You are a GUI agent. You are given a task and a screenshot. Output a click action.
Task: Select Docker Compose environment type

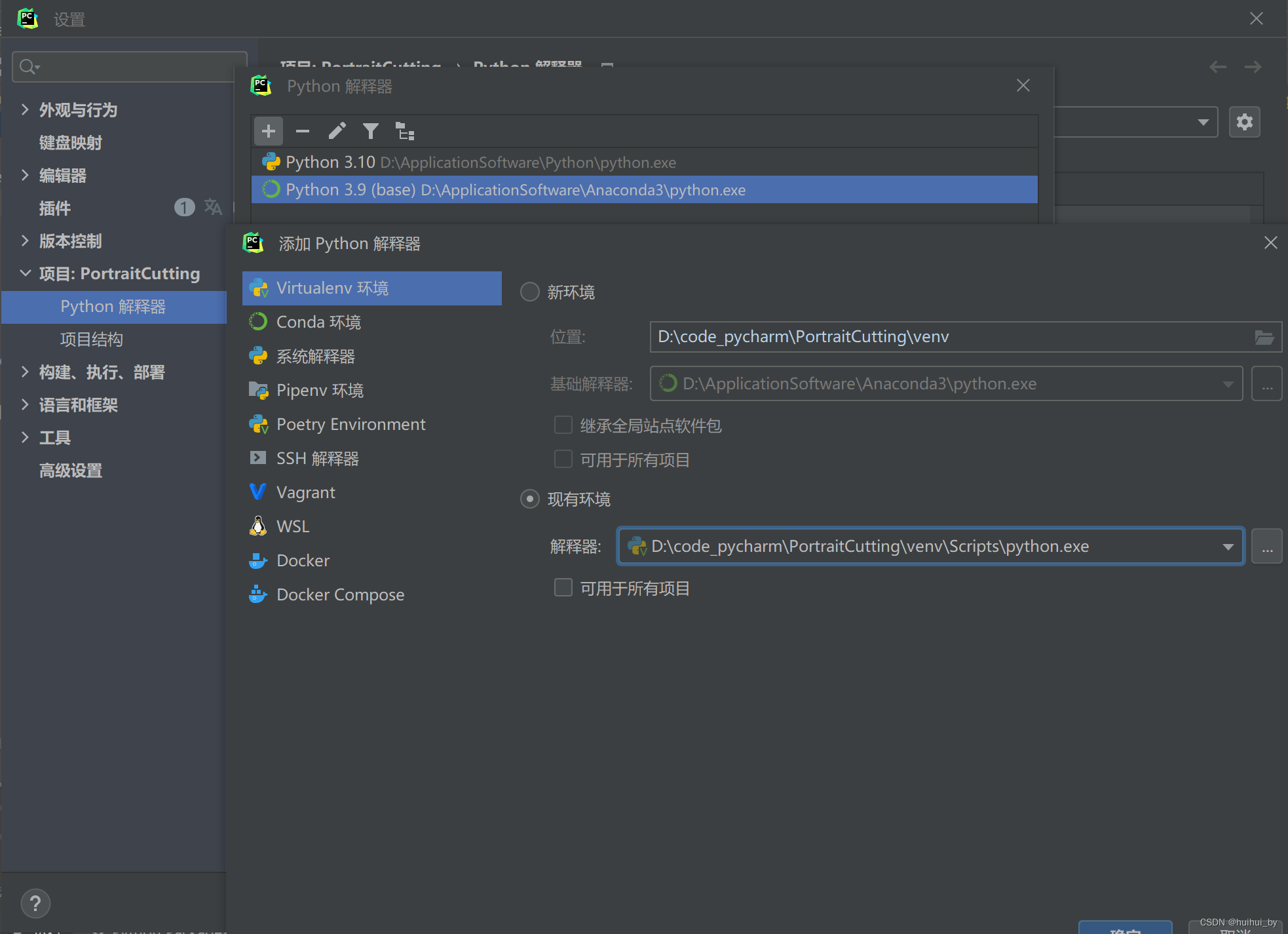click(x=340, y=594)
